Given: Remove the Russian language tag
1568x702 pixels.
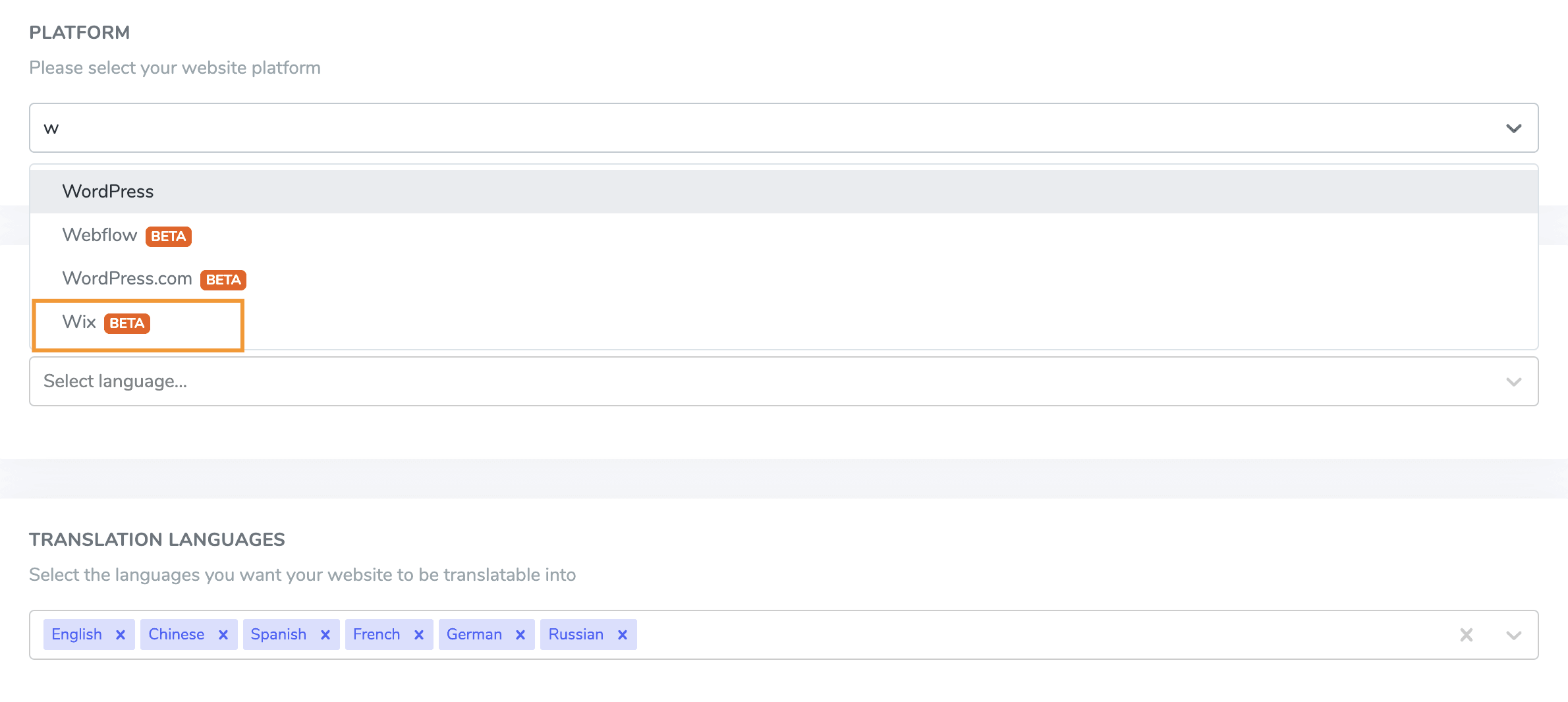Looking at the screenshot, I should (x=623, y=635).
